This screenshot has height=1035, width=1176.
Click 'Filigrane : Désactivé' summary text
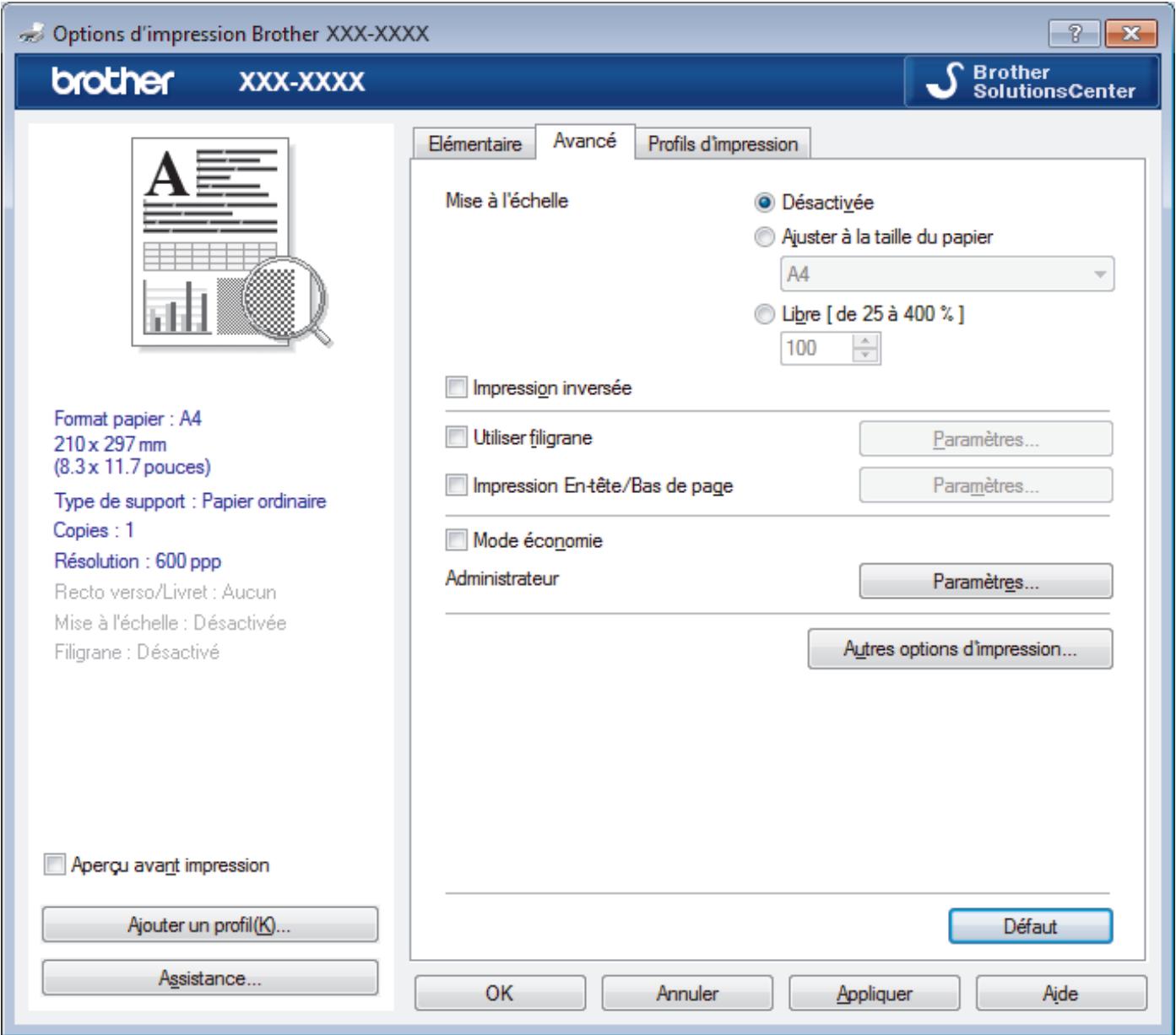(x=137, y=652)
